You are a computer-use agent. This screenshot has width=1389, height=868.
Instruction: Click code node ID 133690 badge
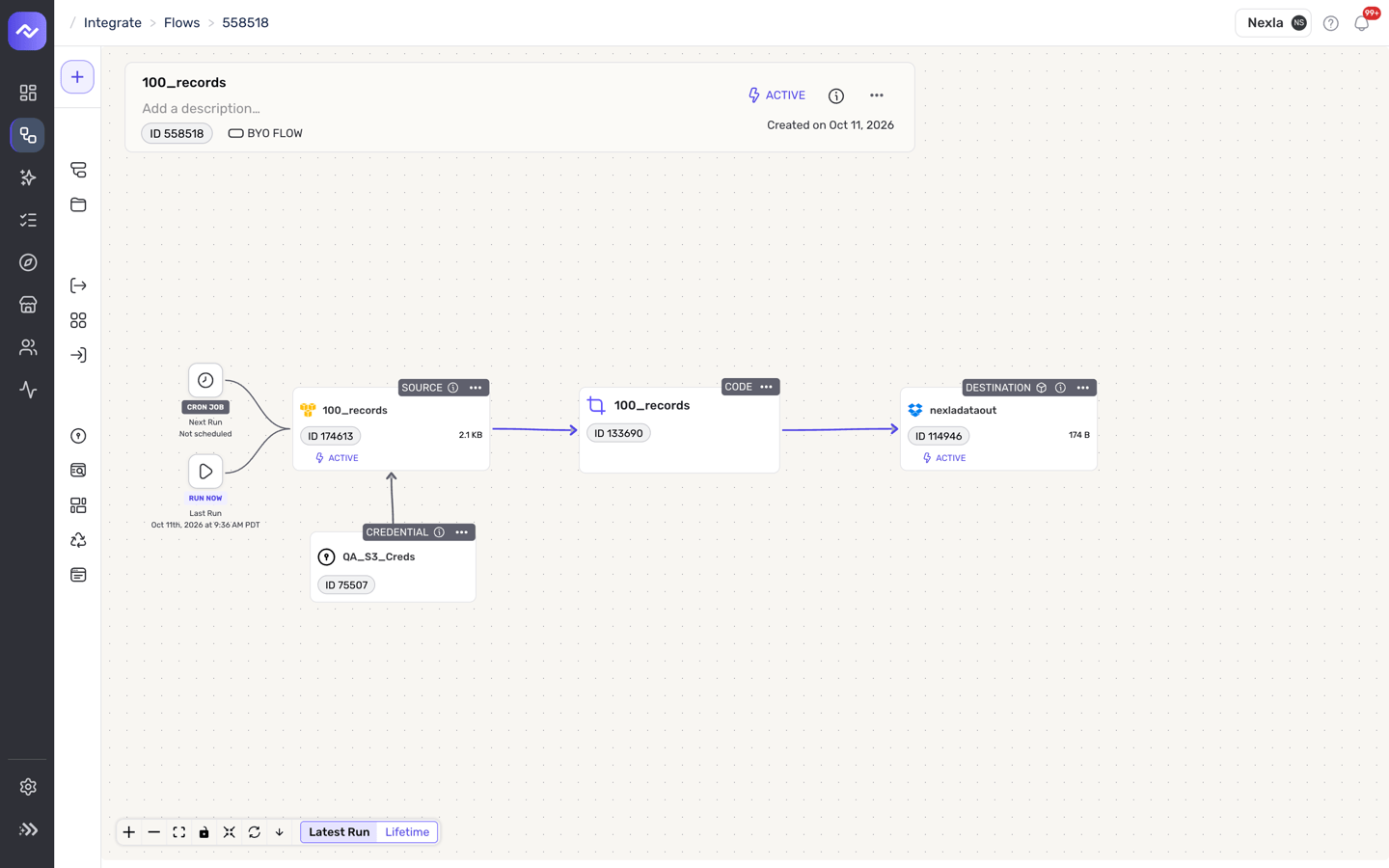point(618,433)
